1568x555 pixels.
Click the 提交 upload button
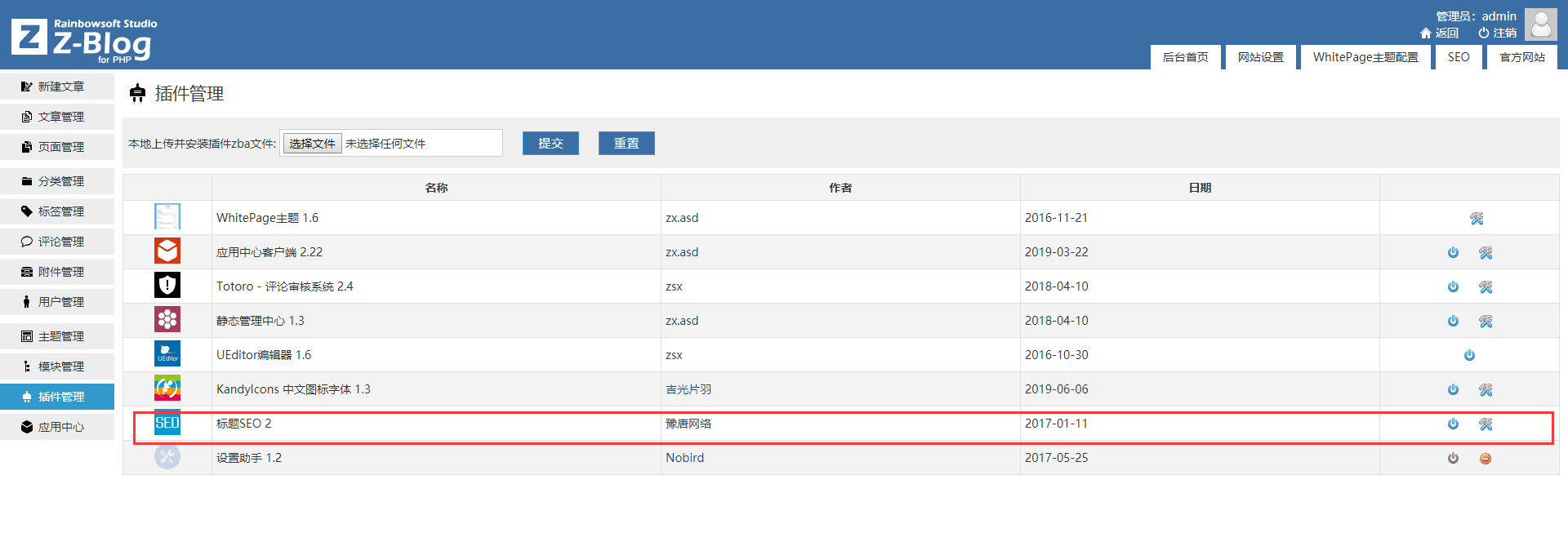point(550,144)
